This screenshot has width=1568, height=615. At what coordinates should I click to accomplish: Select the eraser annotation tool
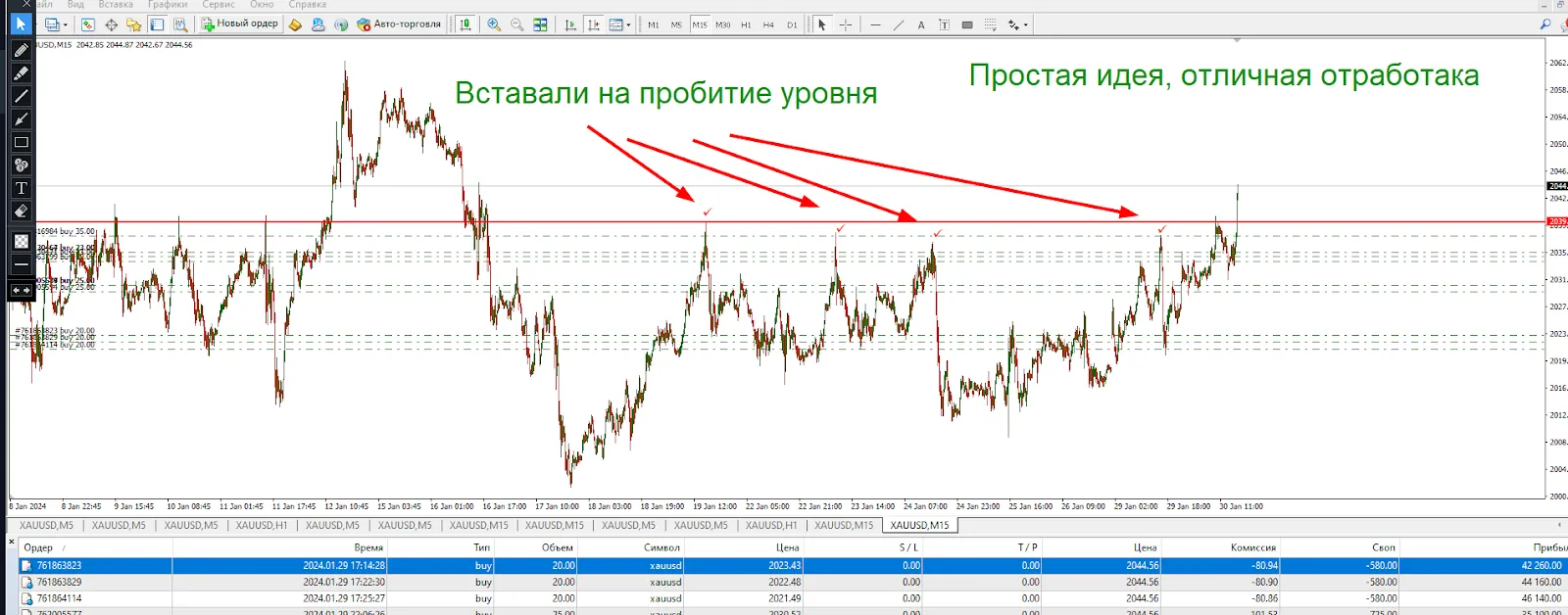pyautogui.click(x=21, y=212)
